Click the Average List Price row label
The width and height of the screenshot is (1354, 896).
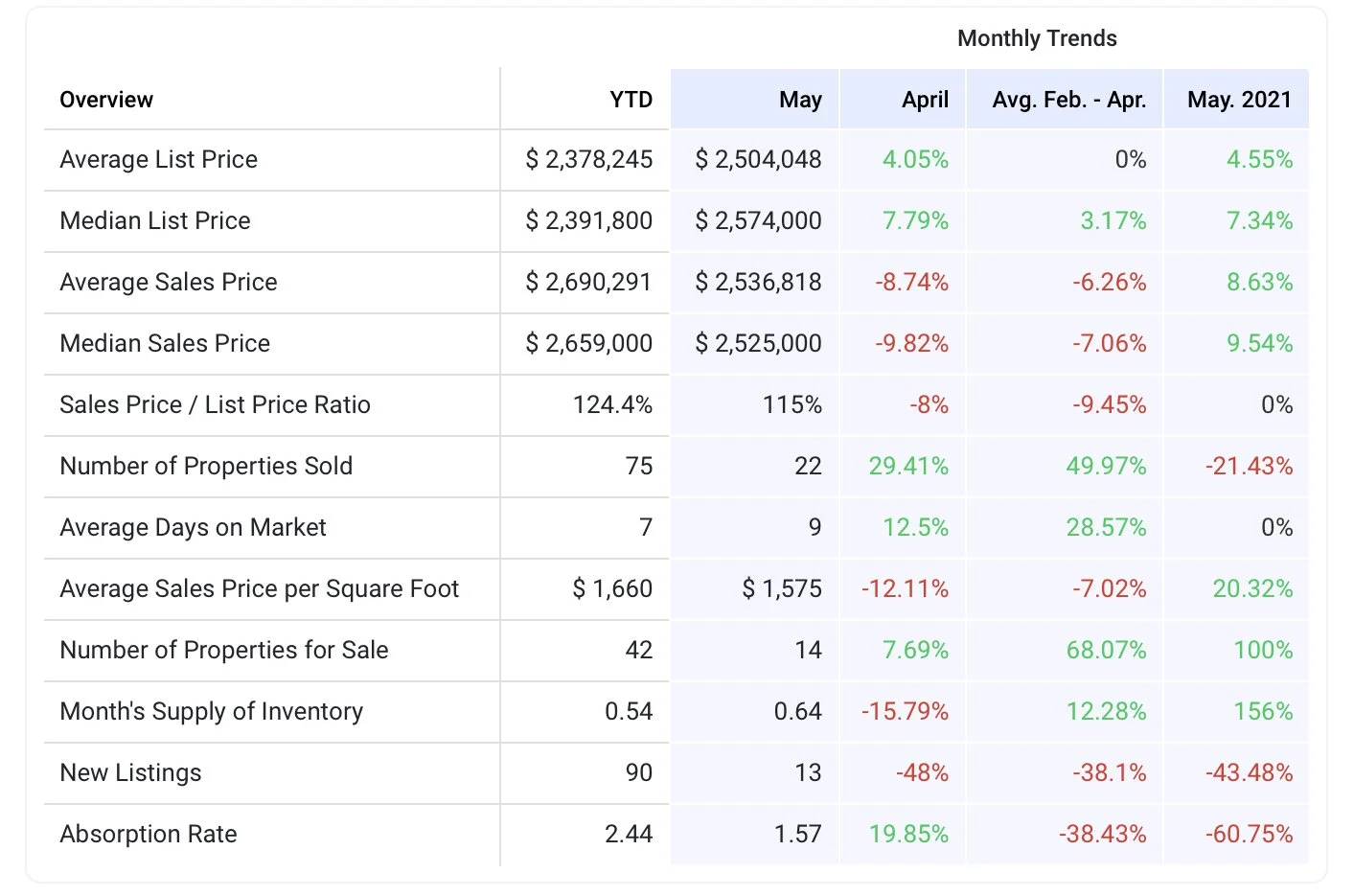[159, 159]
